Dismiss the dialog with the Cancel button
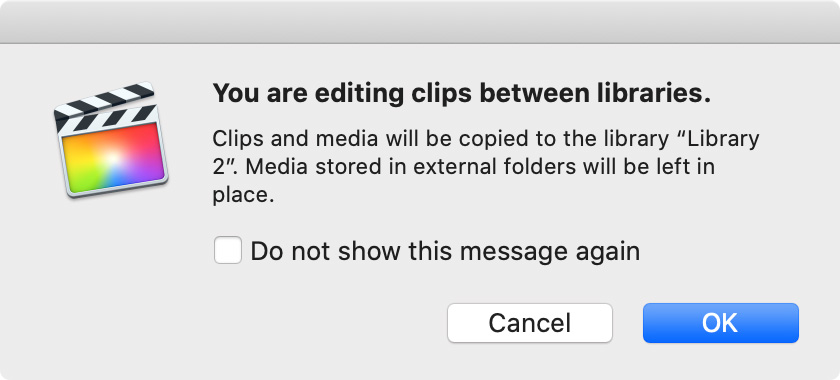Viewport: 840px width, 380px height. 530,323
